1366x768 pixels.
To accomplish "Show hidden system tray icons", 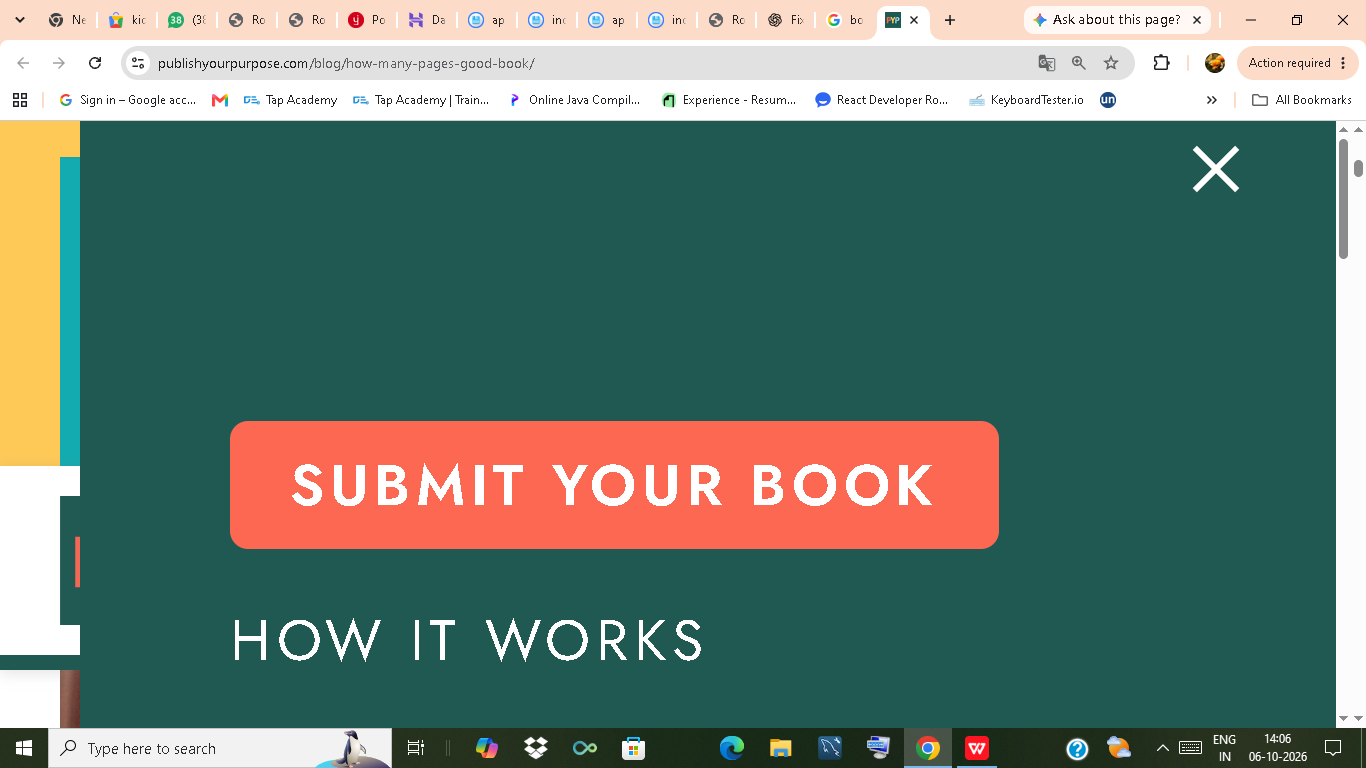I will pyautogui.click(x=1162, y=748).
